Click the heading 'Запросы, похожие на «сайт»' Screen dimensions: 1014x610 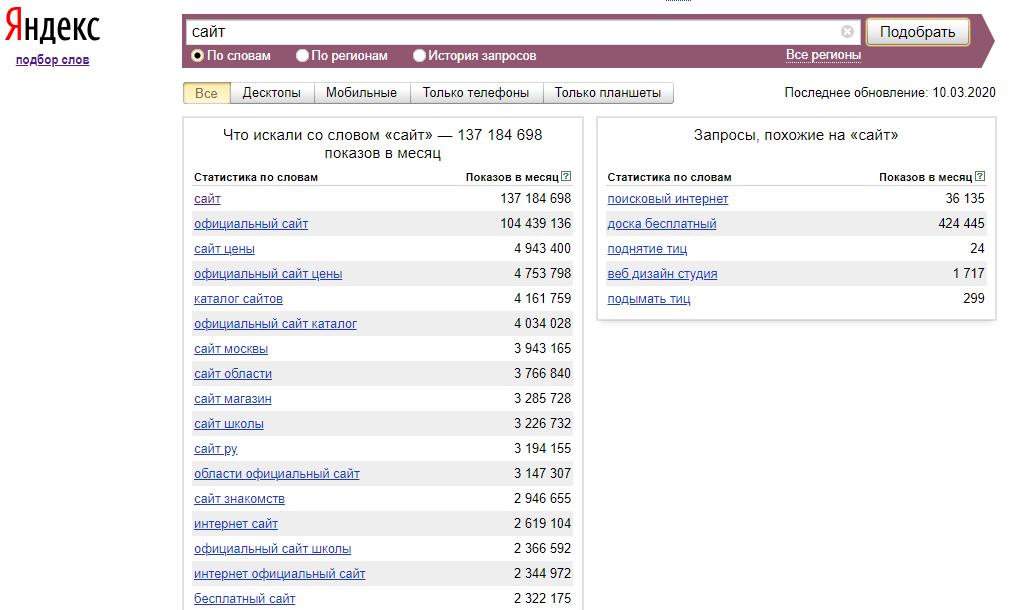tap(796, 135)
